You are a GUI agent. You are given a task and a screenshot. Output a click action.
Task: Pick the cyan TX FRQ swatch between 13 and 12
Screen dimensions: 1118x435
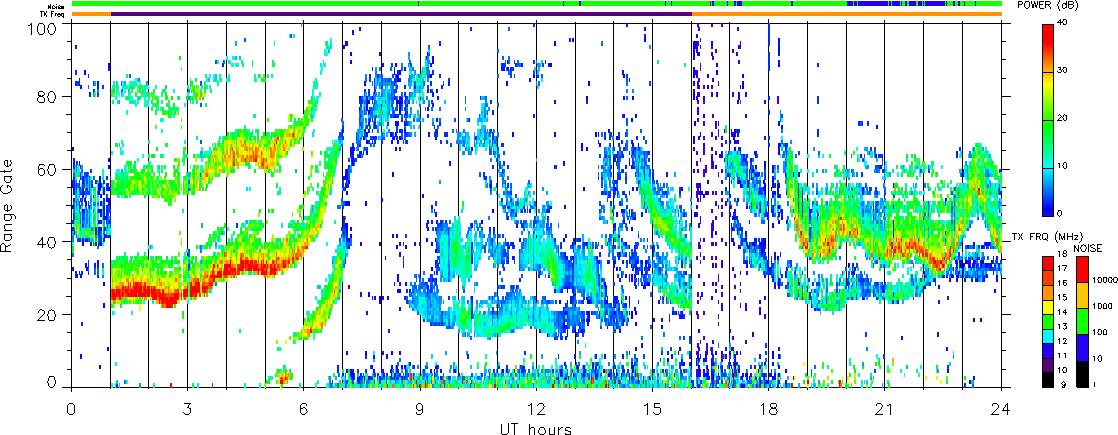(x=1047, y=337)
